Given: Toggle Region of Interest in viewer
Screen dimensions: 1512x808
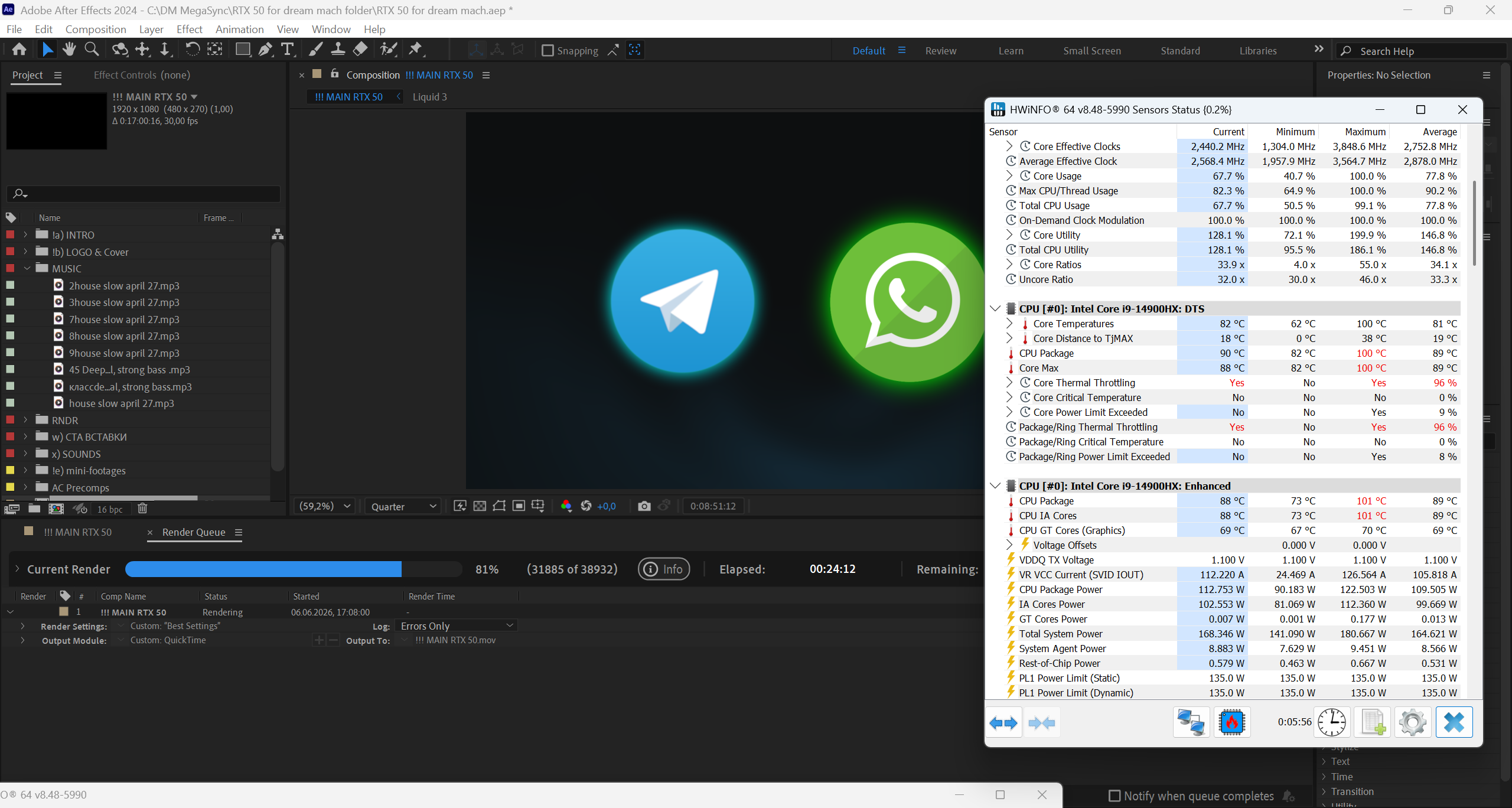Looking at the screenshot, I should [519, 506].
